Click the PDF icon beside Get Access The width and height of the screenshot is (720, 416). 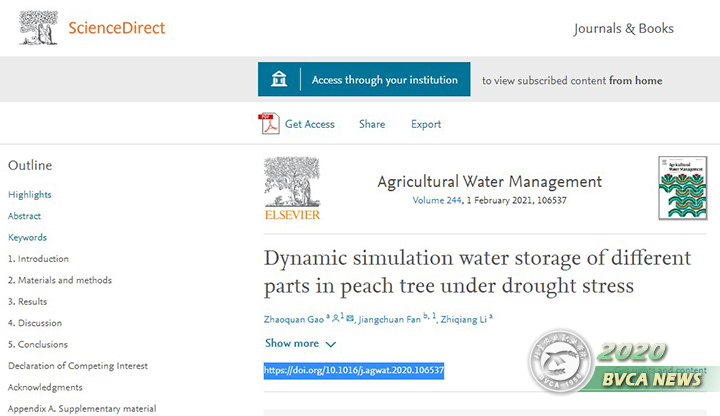point(268,124)
